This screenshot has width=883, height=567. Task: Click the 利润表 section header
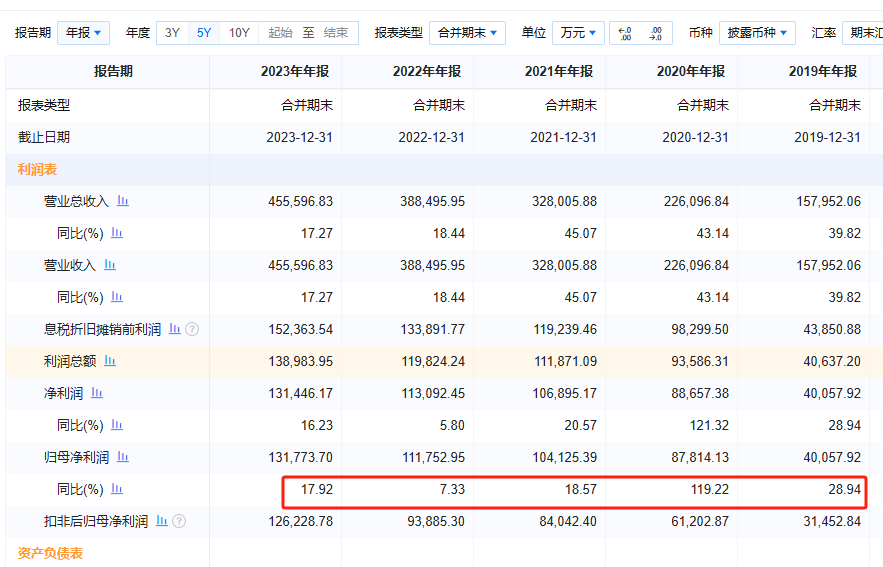(x=37, y=169)
